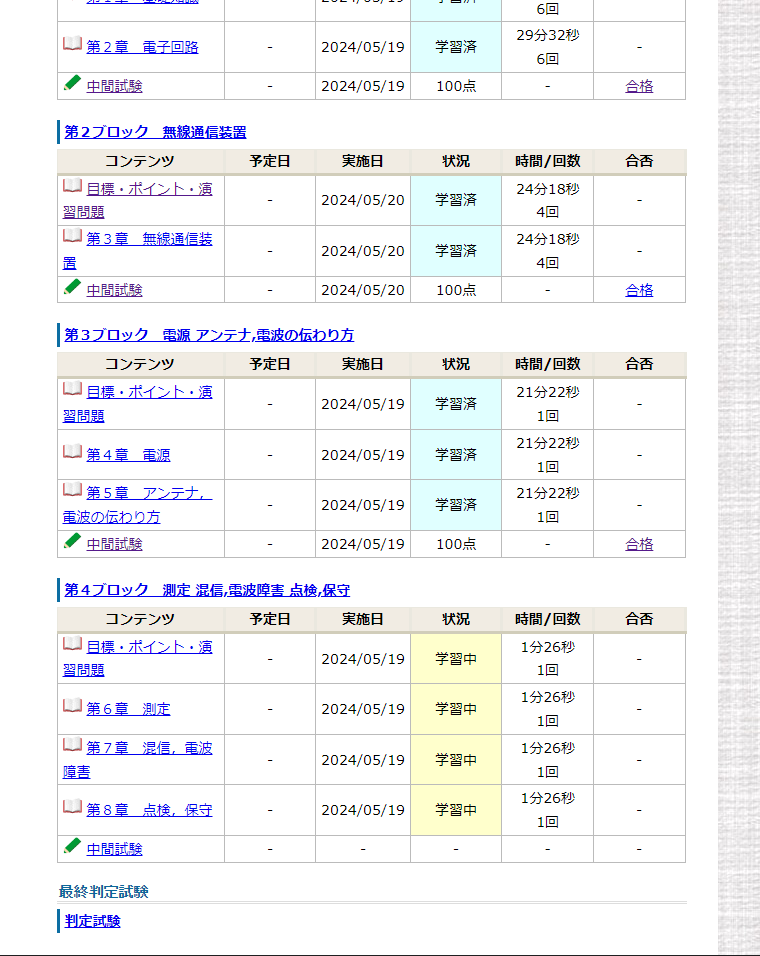Click the pencil icon for 第2ブロック 中間試験
This screenshot has height=956, width=760.
pos(72,287)
